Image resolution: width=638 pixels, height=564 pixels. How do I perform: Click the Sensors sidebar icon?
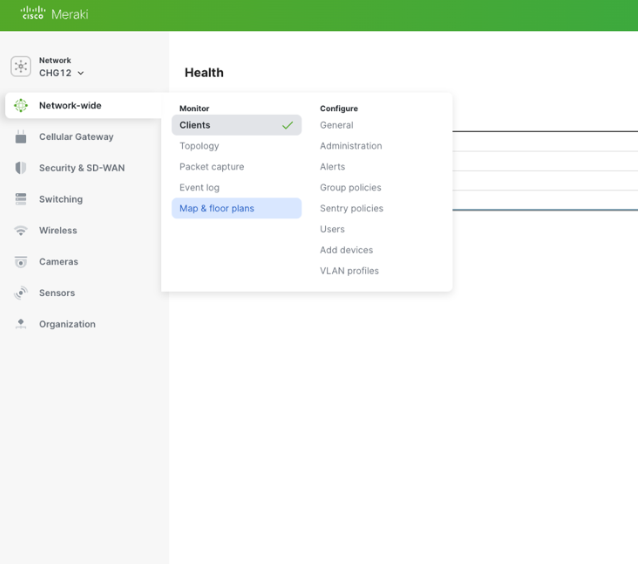pos(21,293)
